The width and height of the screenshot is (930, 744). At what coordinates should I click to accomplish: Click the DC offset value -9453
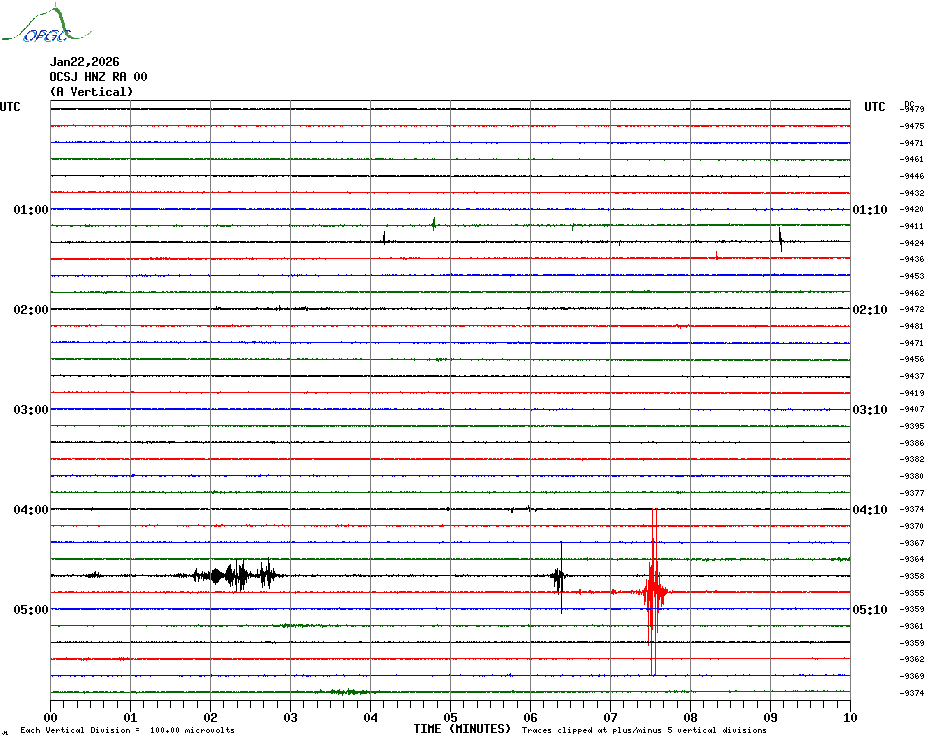(912, 276)
